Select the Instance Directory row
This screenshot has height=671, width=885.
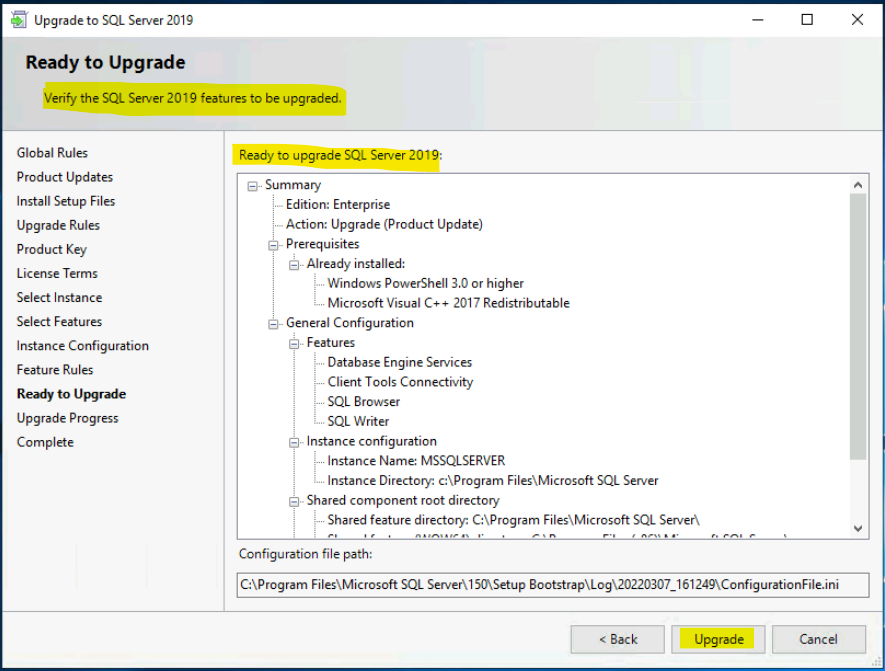pos(493,481)
